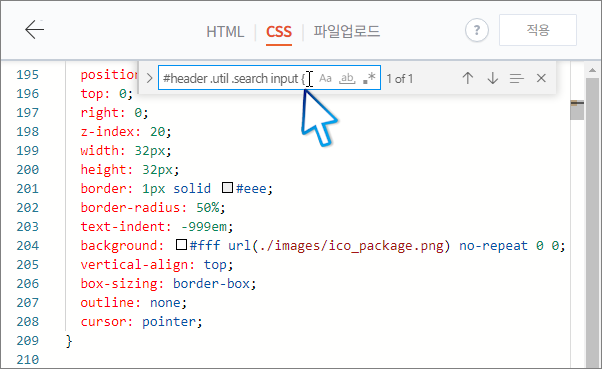This screenshot has height=369, width=602.
Task: Click the 'right: 0;' line
Action: click(x=114, y=113)
